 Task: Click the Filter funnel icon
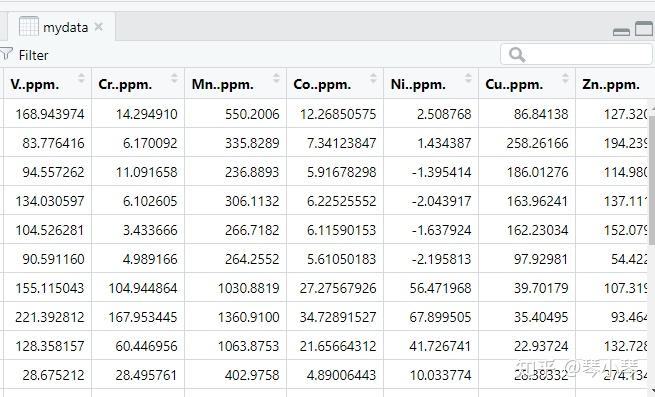tap(5, 54)
